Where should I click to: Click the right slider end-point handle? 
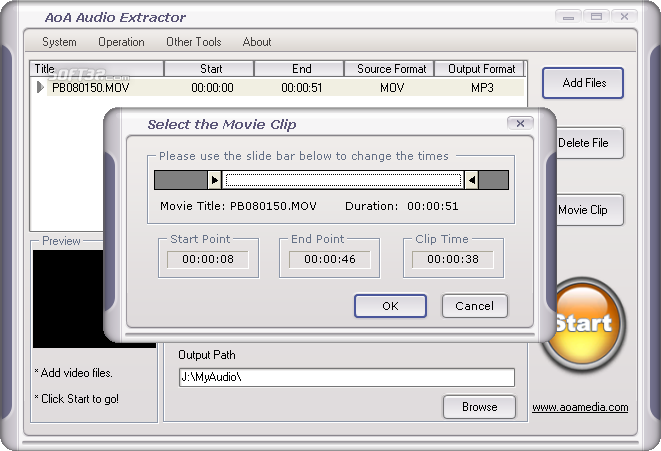click(x=472, y=180)
